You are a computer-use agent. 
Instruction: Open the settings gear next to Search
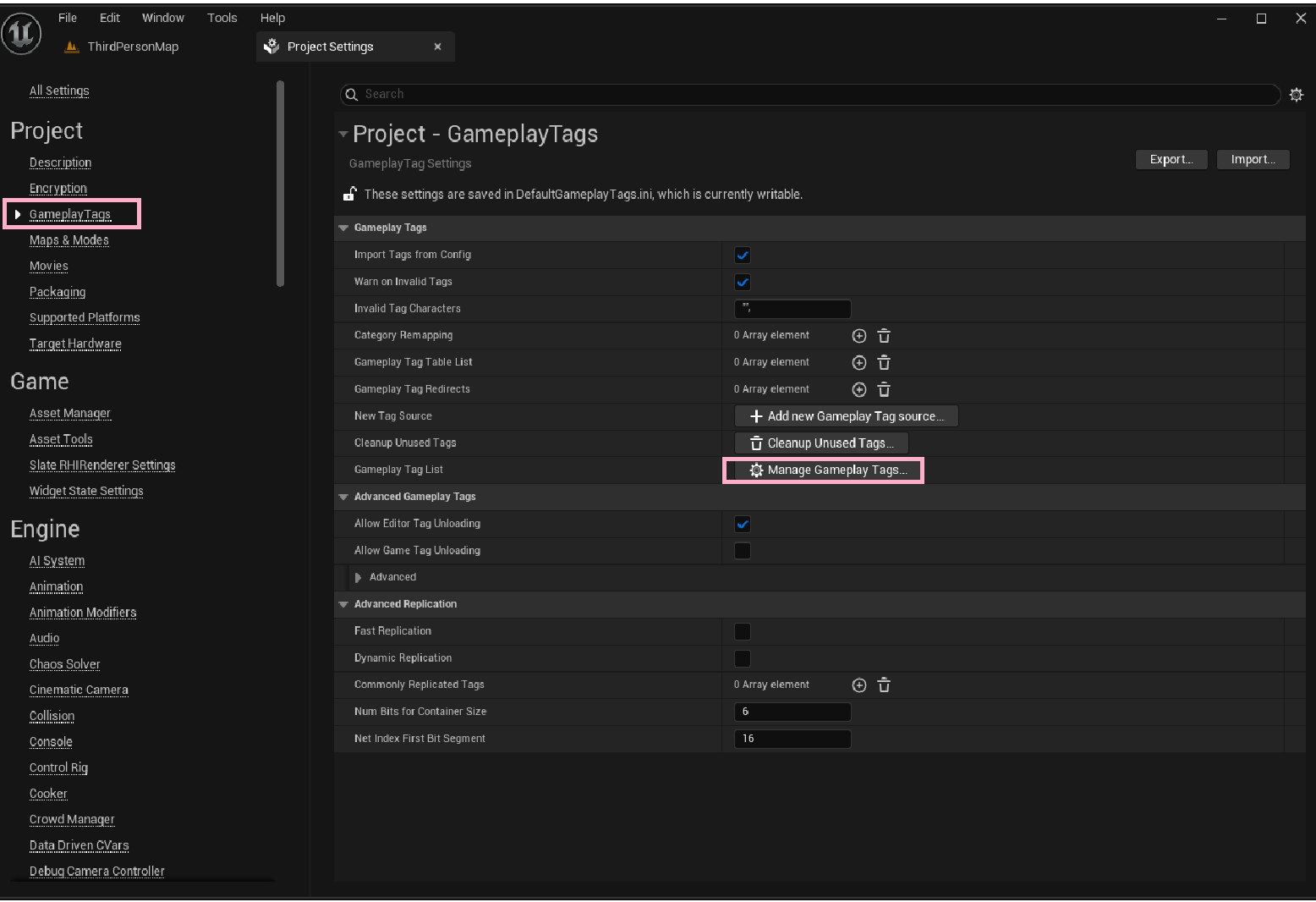[x=1296, y=95]
